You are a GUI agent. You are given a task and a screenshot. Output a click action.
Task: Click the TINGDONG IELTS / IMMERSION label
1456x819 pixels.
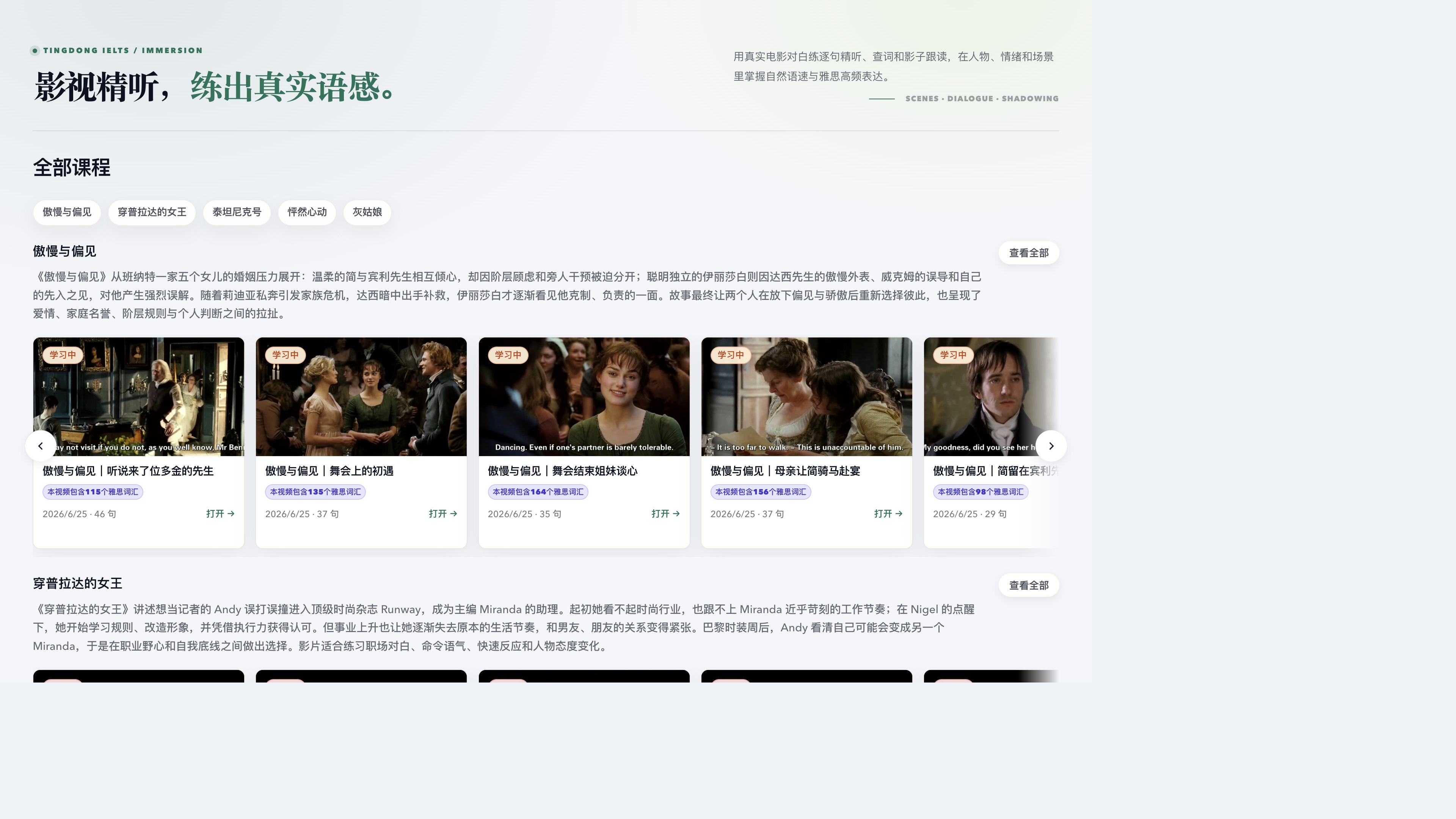tap(122, 50)
